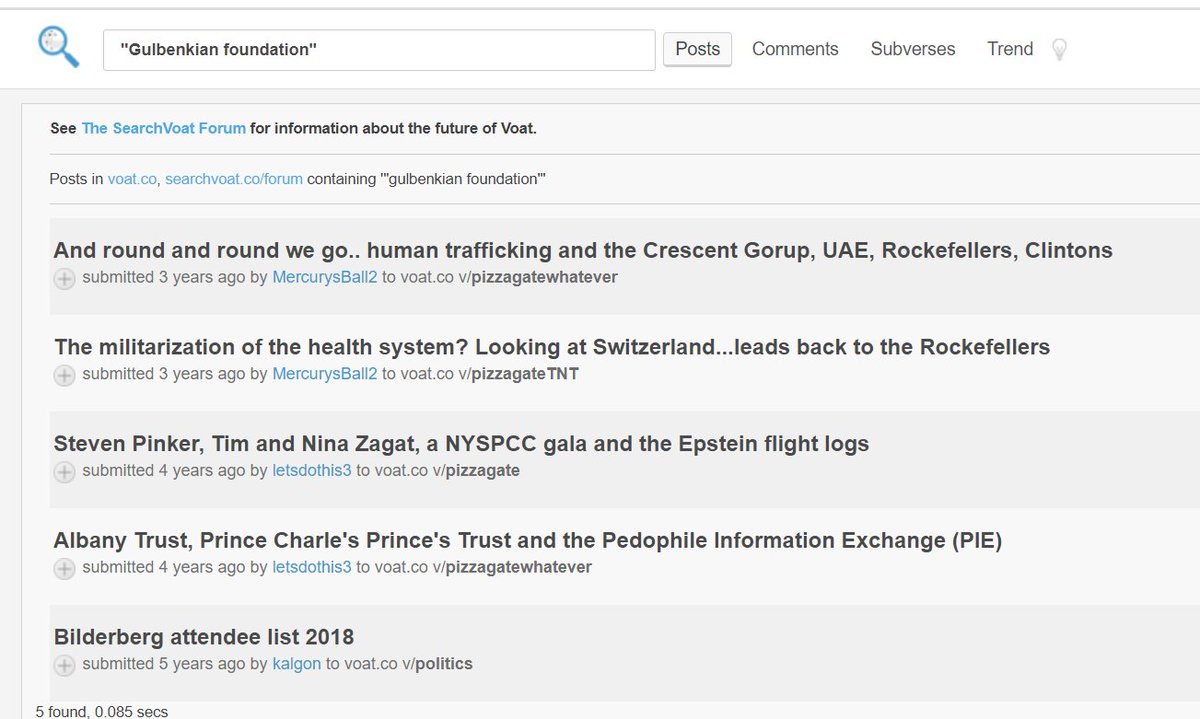Open the Trend tab
1200x719 pixels.
click(x=1010, y=49)
